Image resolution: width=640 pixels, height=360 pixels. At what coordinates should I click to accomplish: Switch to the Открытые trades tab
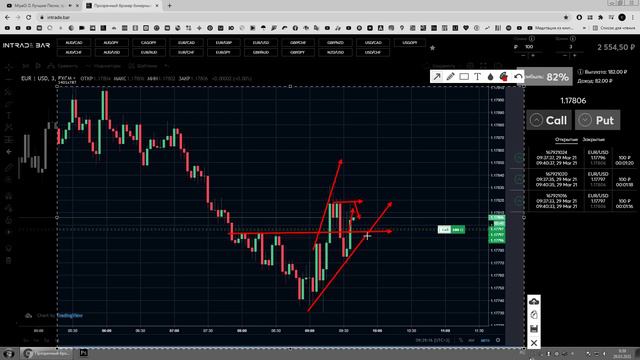pos(566,140)
